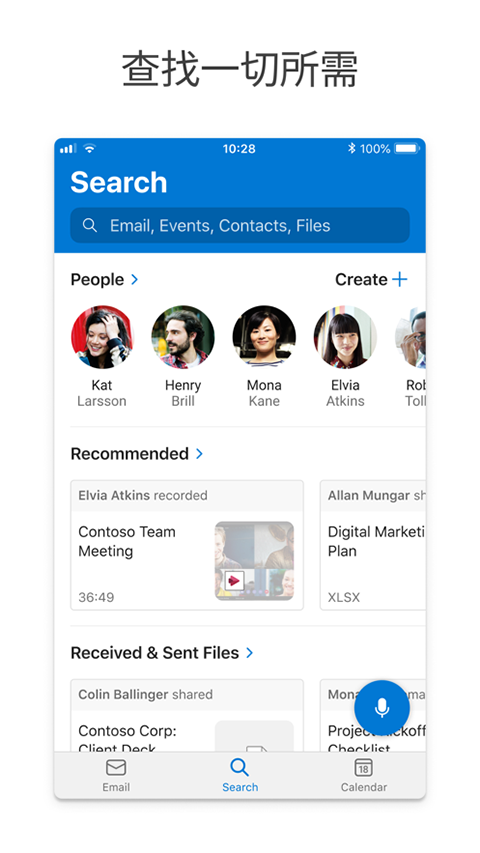This screenshot has height=853, width=480.
Task: Tap the battery icon in status bar
Action: 407,148
